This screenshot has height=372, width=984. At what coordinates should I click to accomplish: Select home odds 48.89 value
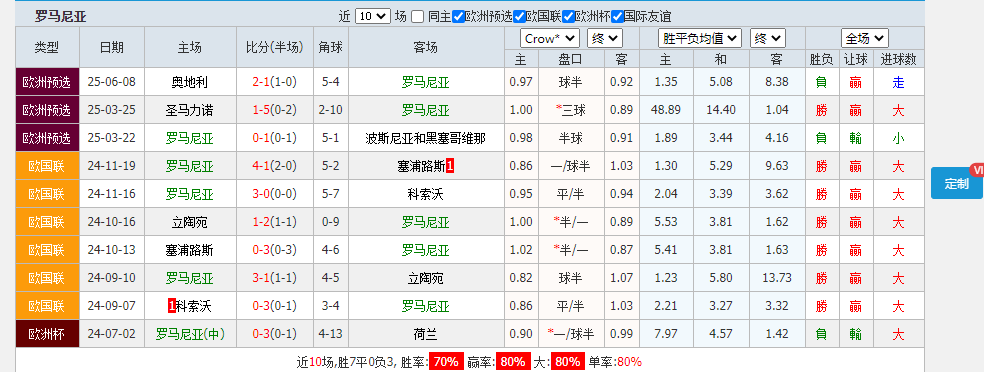(x=666, y=110)
